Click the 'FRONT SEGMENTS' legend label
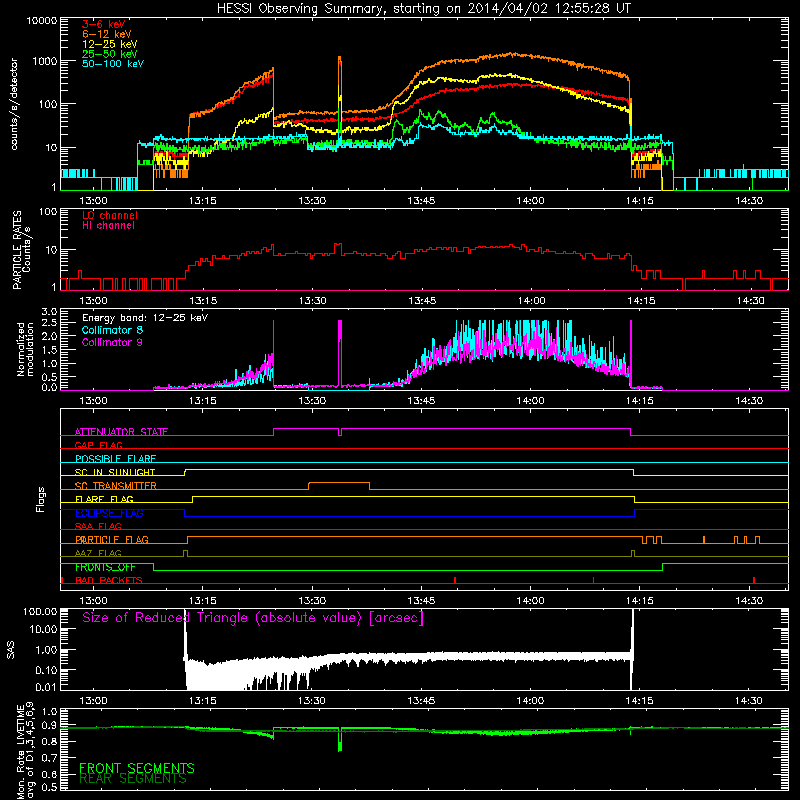 pos(137,768)
